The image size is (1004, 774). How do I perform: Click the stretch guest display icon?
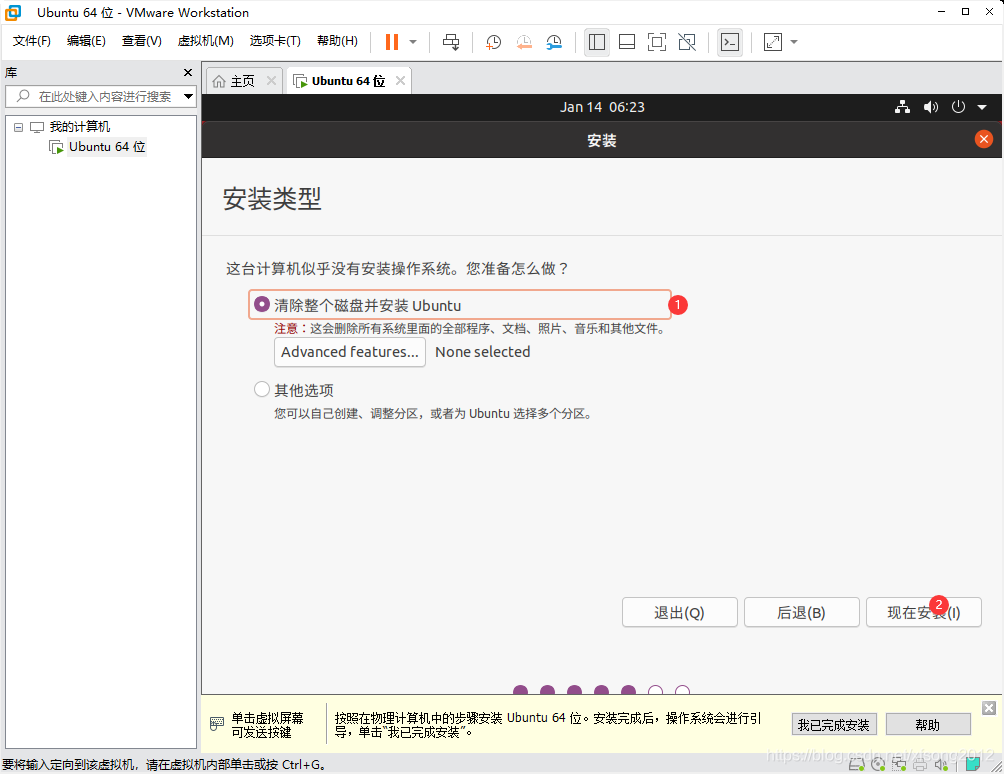tap(773, 42)
